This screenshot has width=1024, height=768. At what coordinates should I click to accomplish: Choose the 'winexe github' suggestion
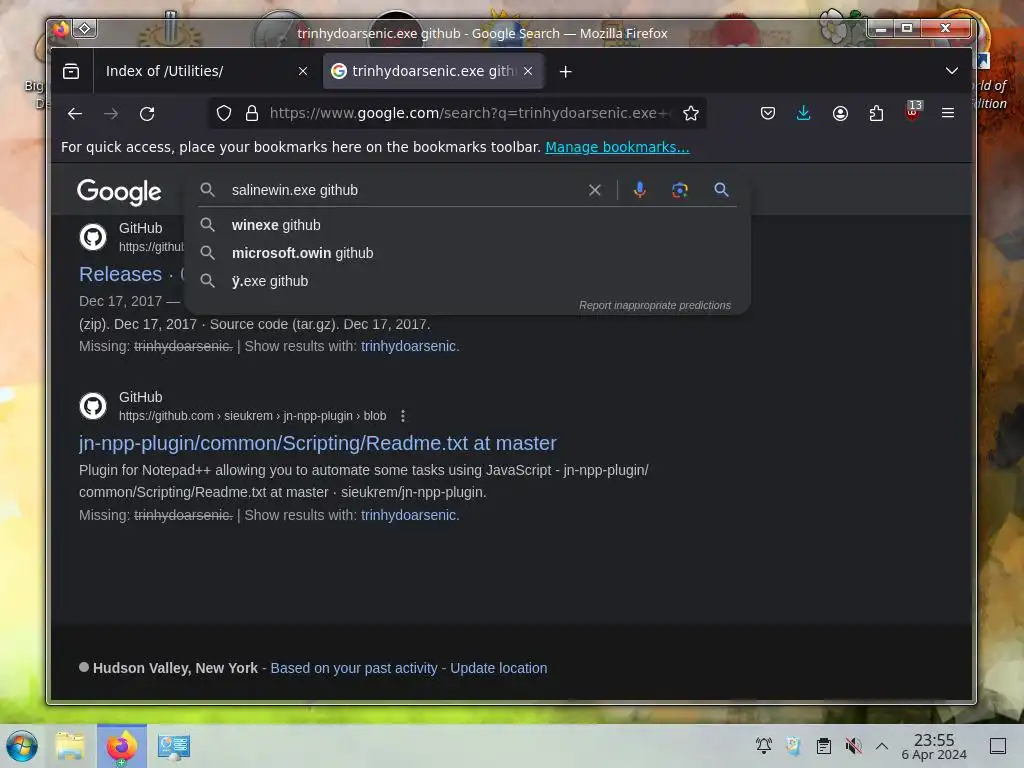(x=468, y=225)
